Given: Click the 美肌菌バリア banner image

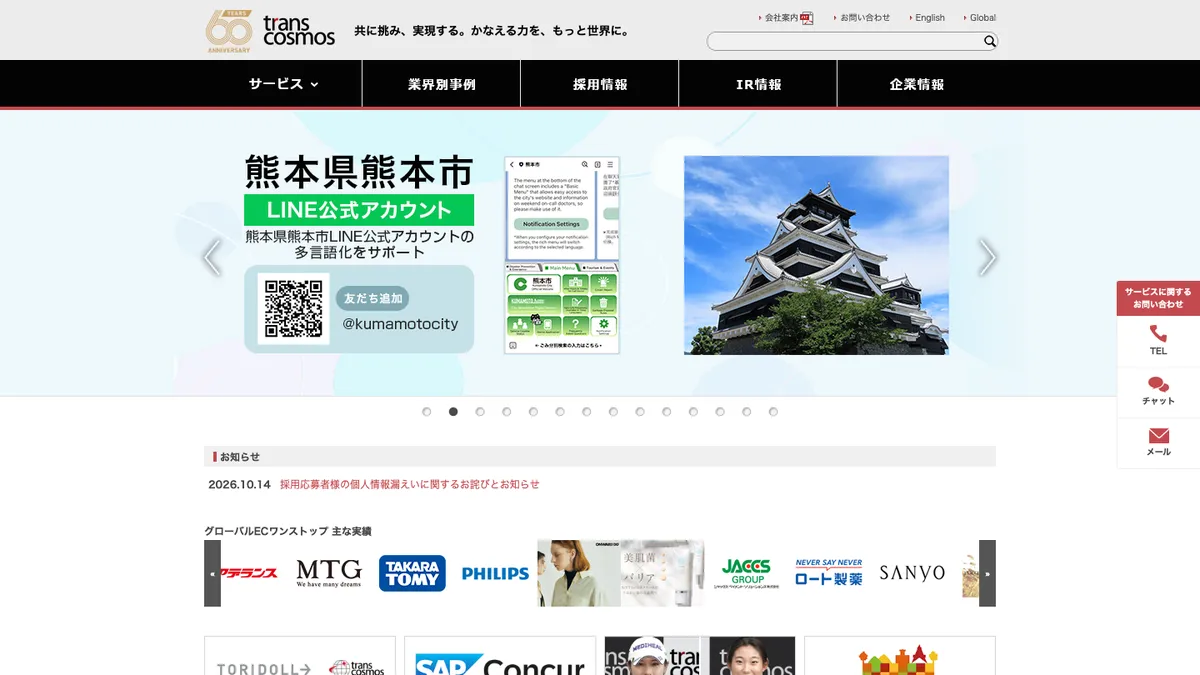Looking at the screenshot, I should tap(620, 573).
